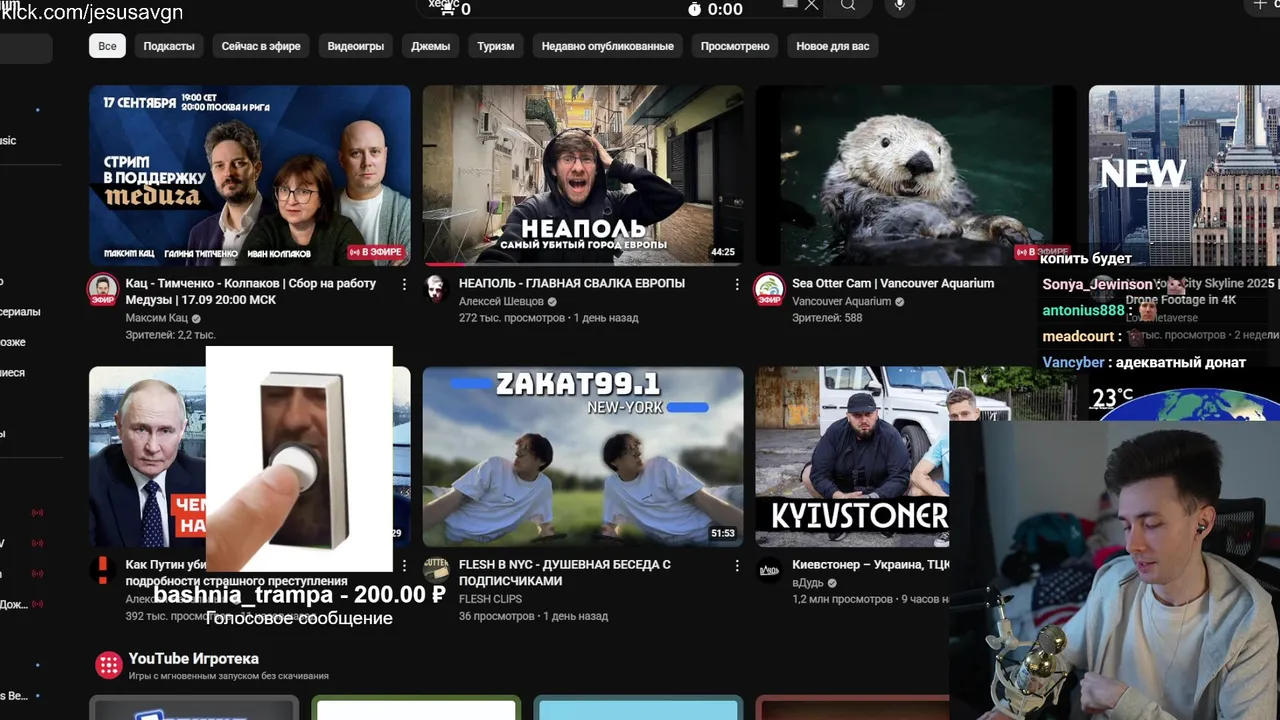Open title 'Sea Otter Cam | Vancouver Aquarium'
The width and height of the screenshot is (1280, 720).
pyautogui.click(x=893, y=283)
